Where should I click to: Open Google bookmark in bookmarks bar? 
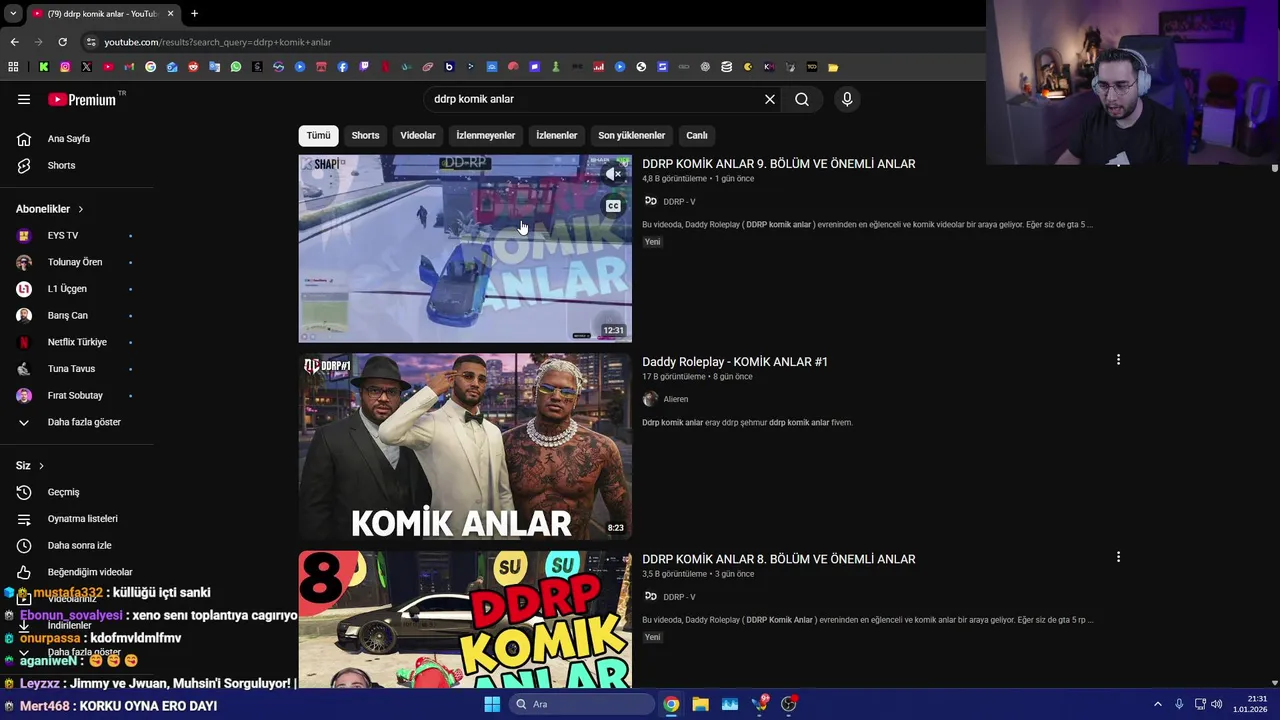150,67
